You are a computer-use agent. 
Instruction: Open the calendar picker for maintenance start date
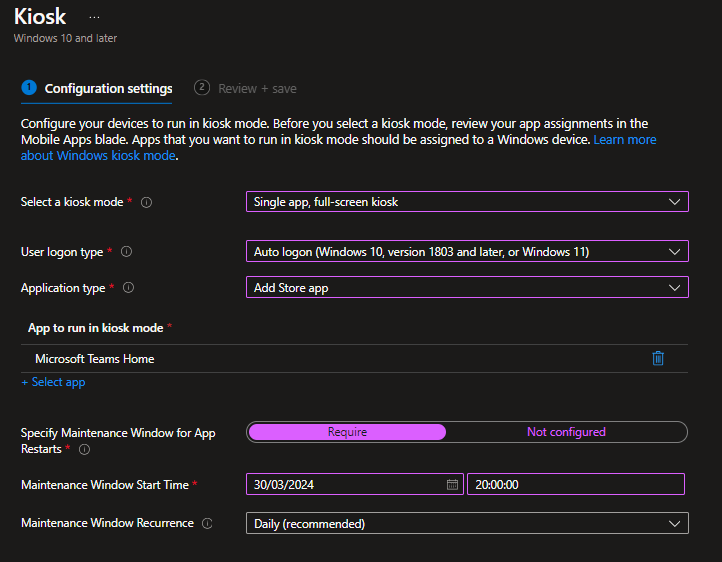point(452,484)
